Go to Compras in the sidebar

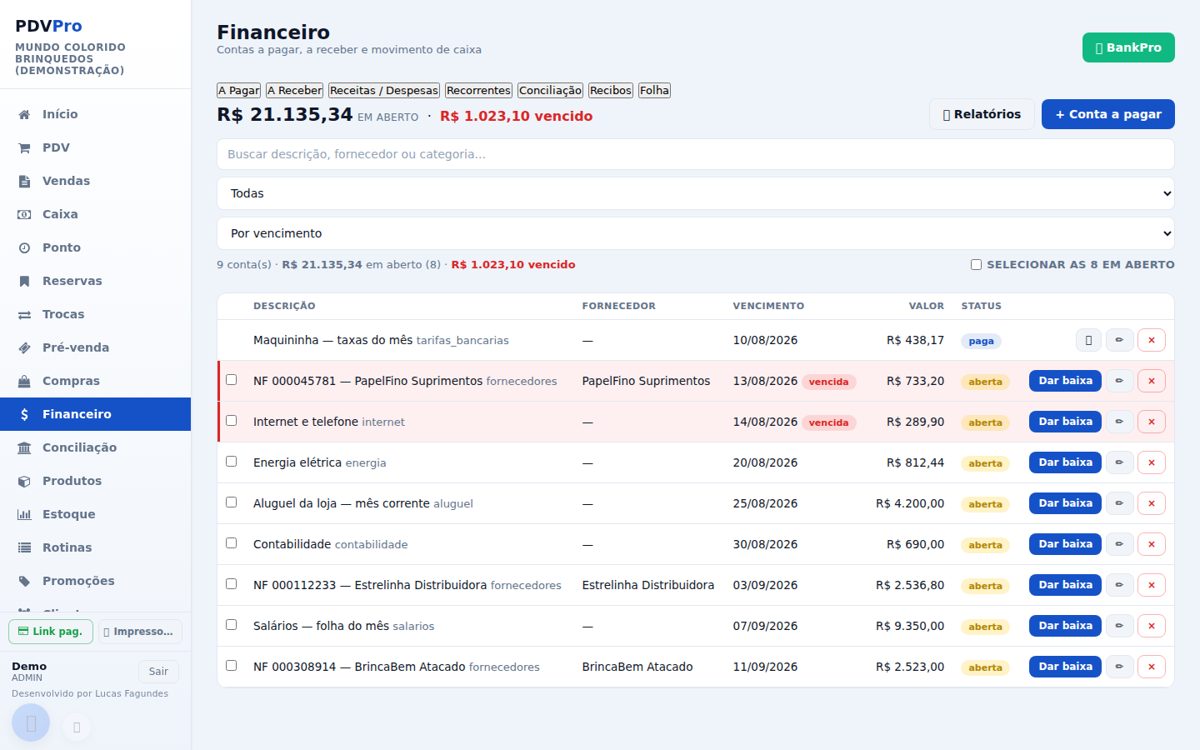[x=95, y=381]
